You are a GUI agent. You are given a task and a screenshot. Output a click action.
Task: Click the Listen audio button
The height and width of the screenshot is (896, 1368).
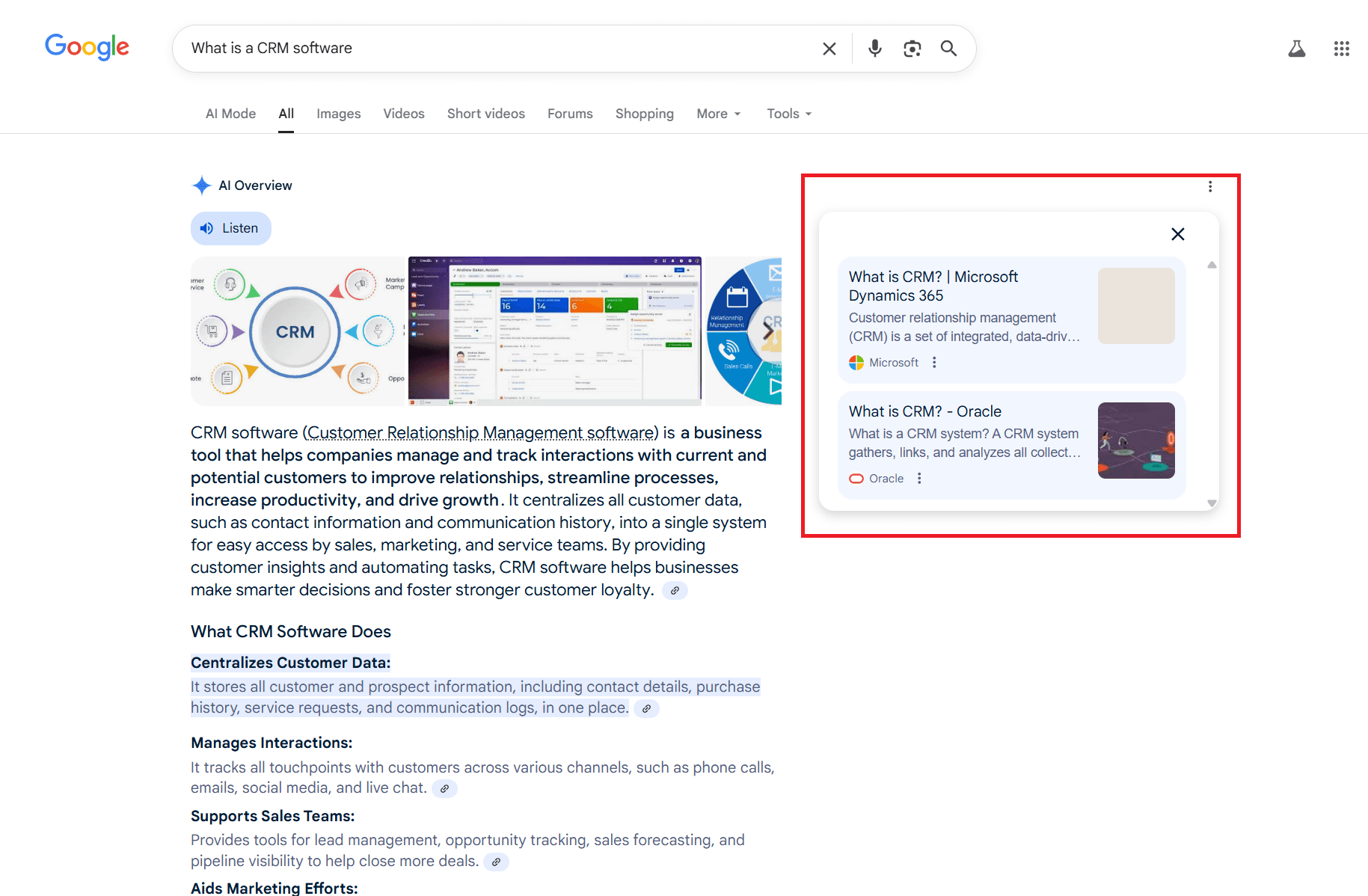pos(231,228)
